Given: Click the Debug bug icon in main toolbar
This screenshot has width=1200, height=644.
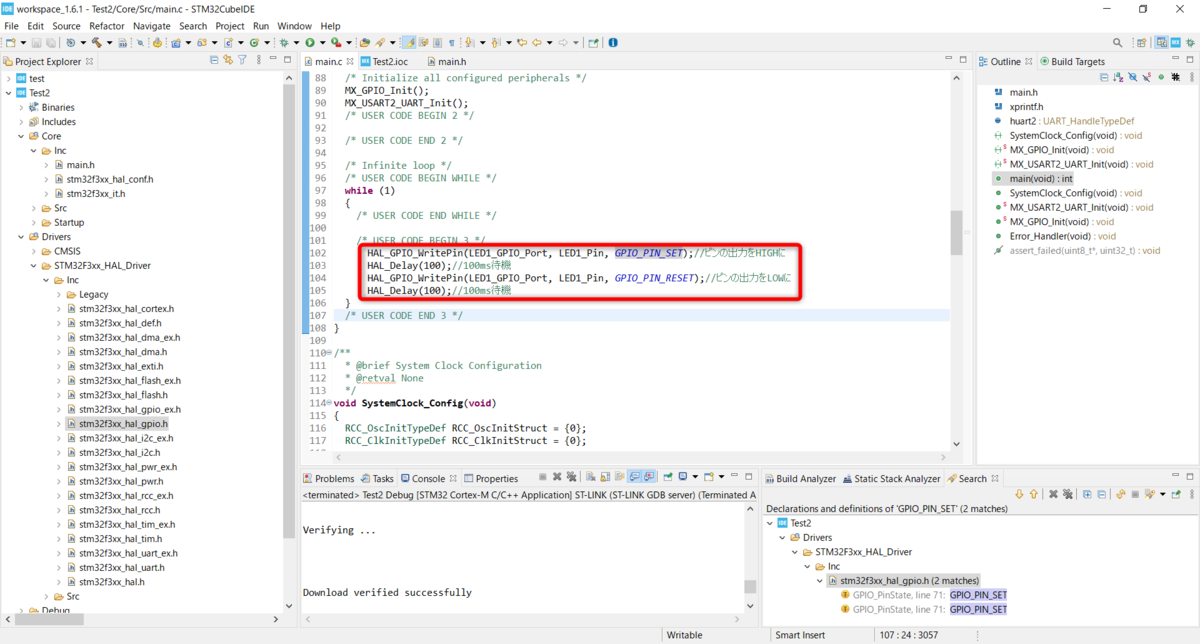Looking at the screenshot, I should (x=283, y=43).
